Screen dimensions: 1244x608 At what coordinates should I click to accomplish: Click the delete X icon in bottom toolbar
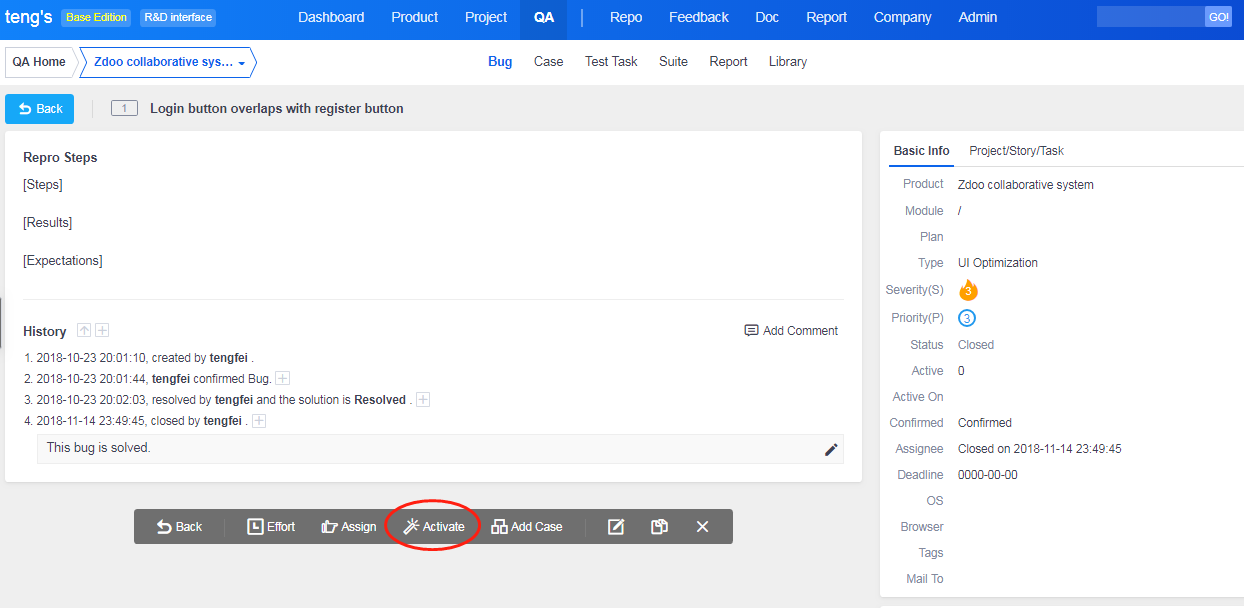702,527
